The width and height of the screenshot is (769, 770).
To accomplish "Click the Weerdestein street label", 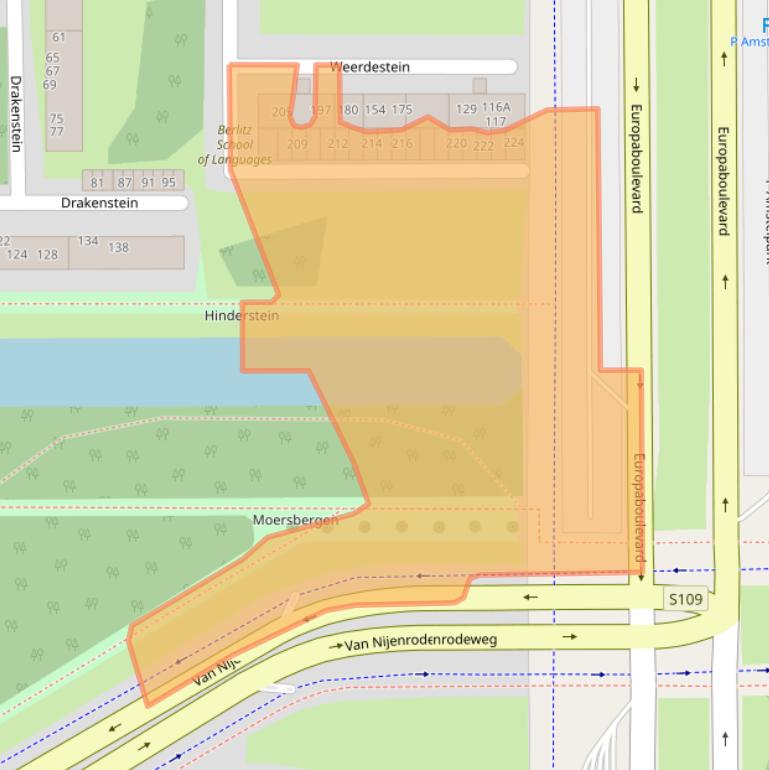I will click(370, 67).
